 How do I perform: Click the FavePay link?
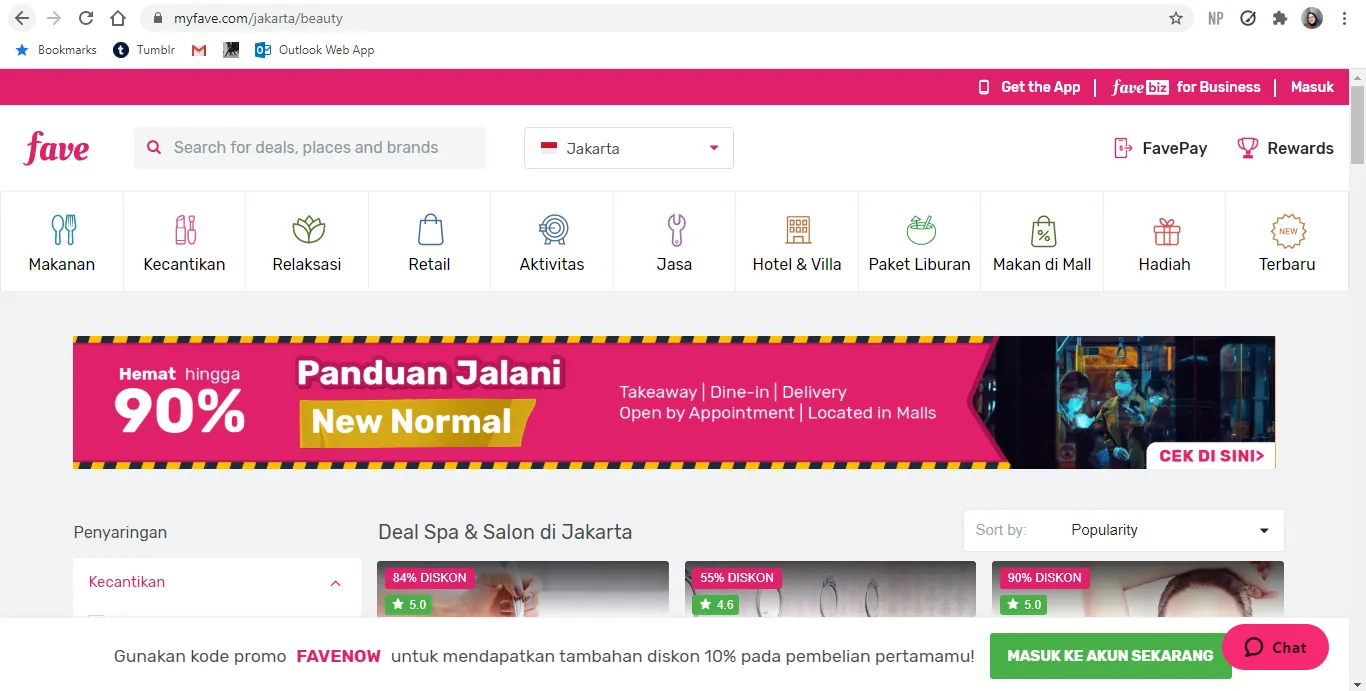pos(1160,148)
